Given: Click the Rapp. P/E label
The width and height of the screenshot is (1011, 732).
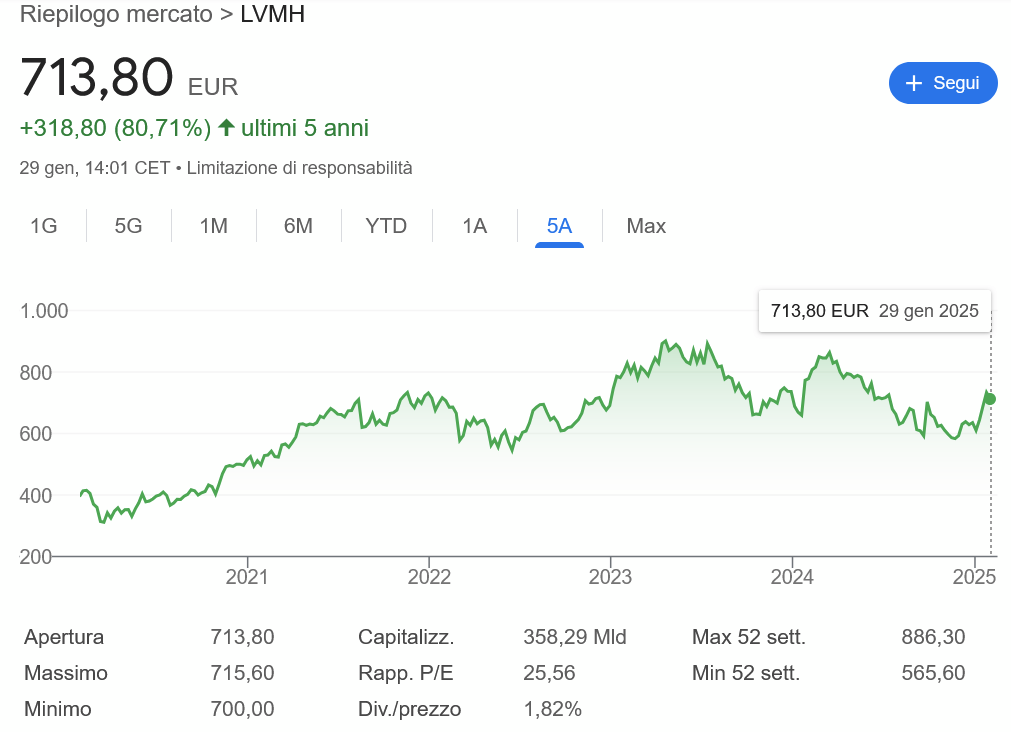Looking at the screenshot, I should pyautogui.click(x=406, y=673).
